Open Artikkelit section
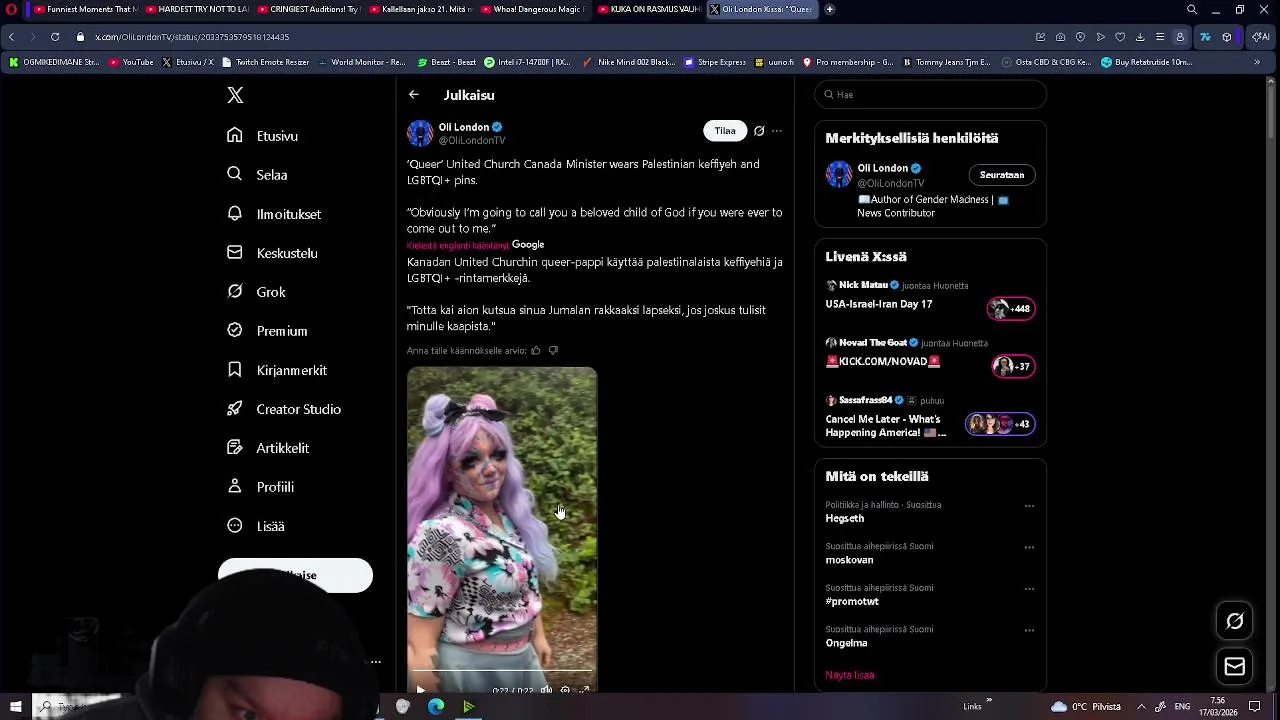The height and width of the screenshot is (720, 1280). (268, 448)
